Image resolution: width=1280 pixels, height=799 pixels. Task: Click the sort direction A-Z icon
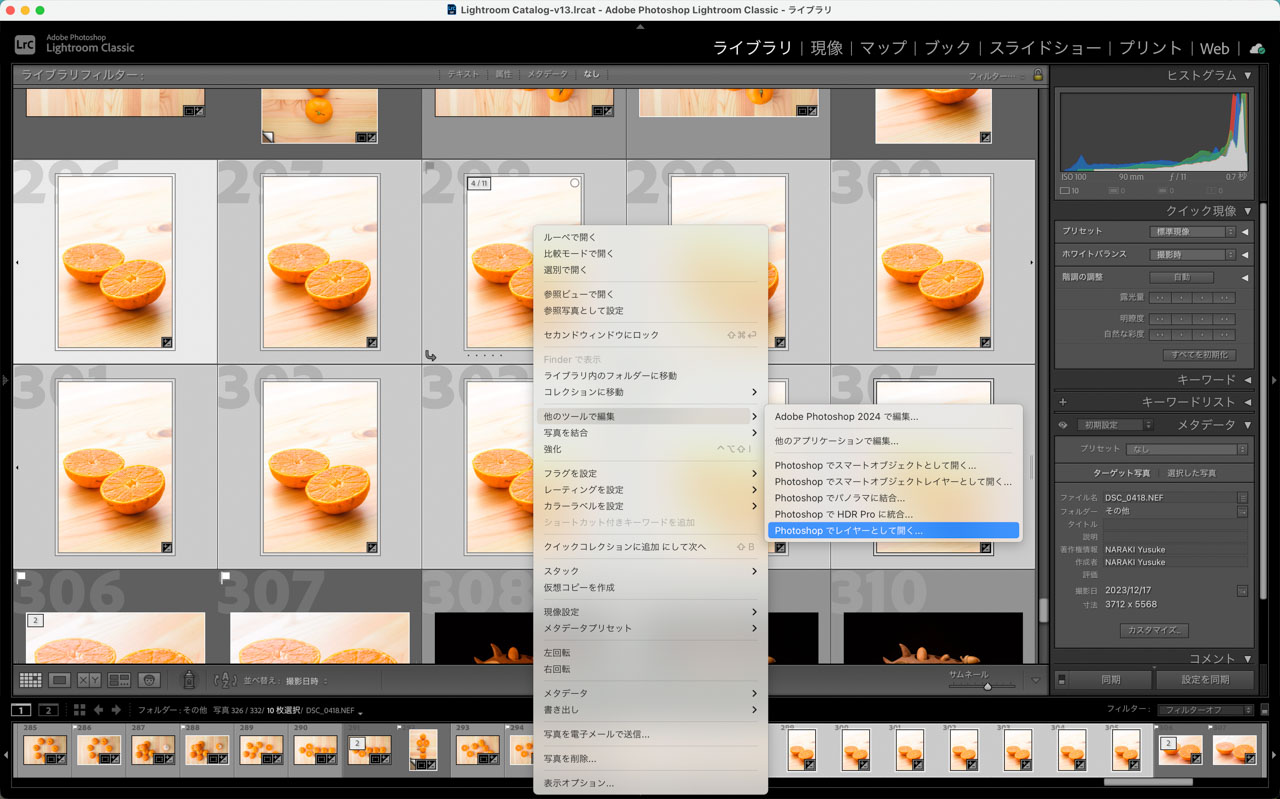pyautogui.click(x=224, y=679)
